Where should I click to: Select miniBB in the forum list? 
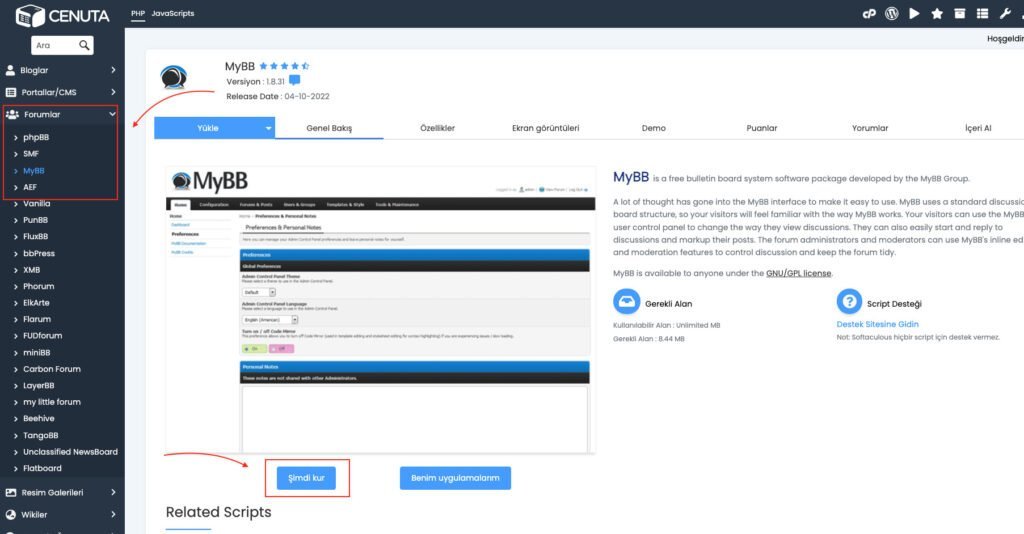click(37, 353)
